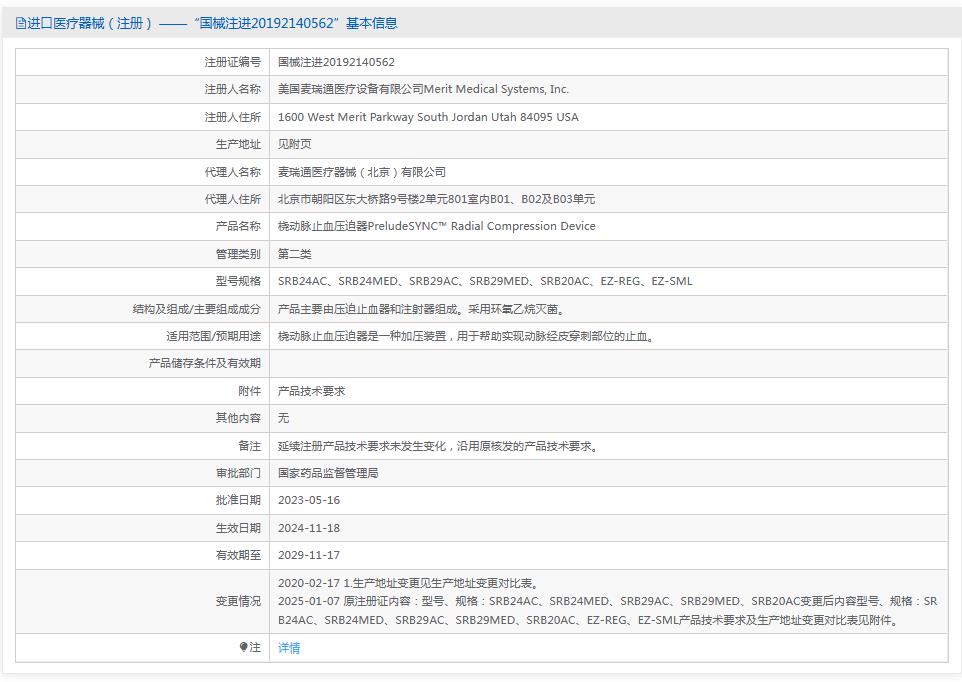
Task: Select the expiry date 2029-11-17 value
Action: click(310, 554)
